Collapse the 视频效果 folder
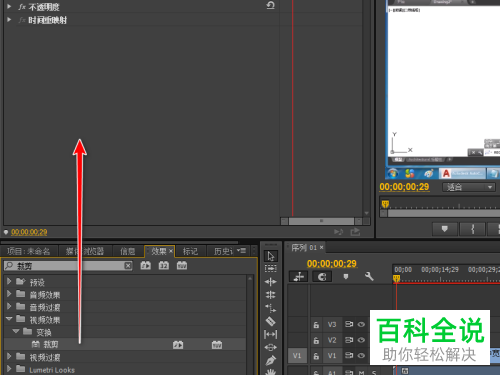The height and width of the screenshot is (375, 500). tap(9, 319)
